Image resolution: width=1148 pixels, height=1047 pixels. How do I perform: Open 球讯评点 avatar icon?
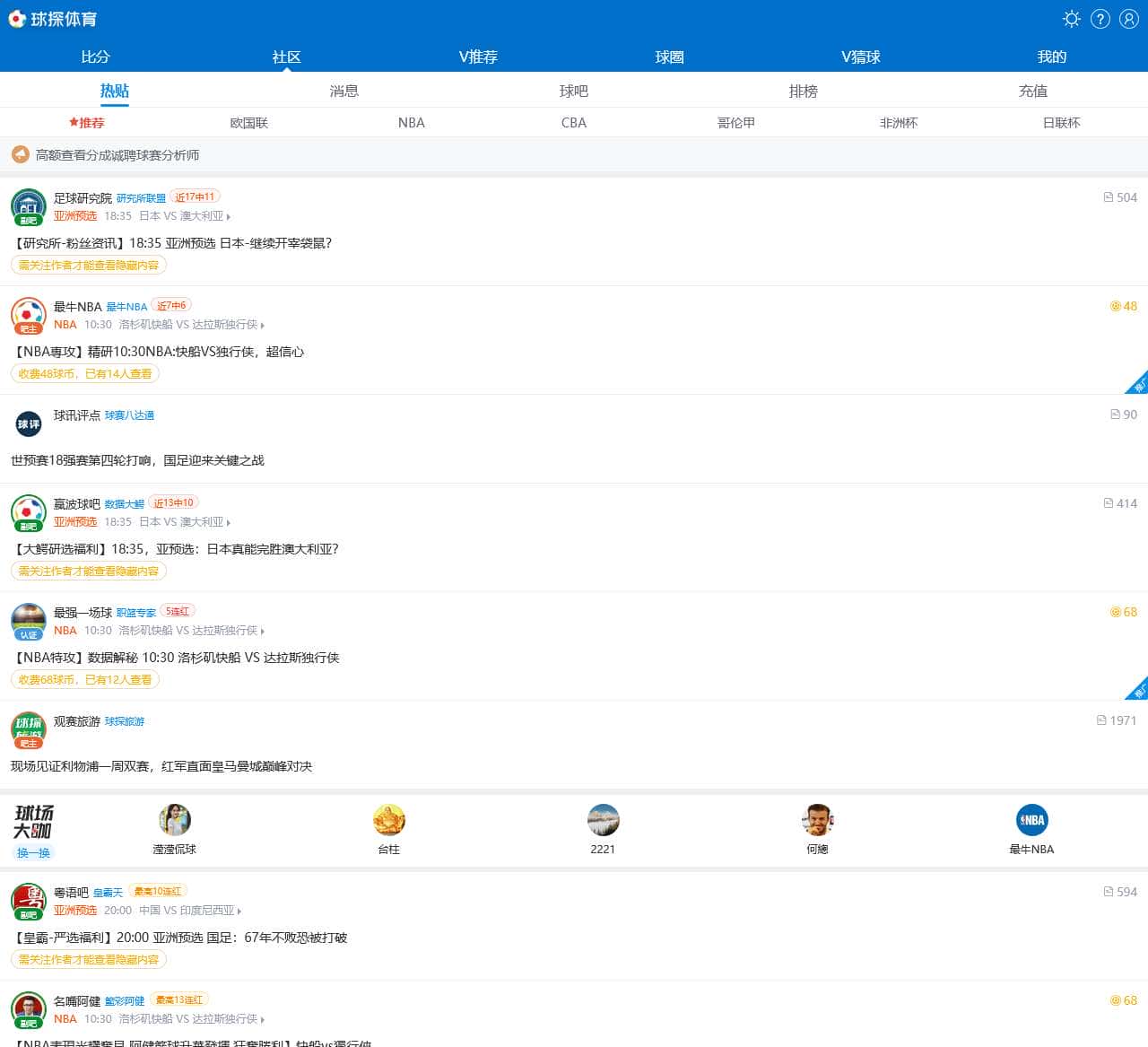tap(29, 424)
